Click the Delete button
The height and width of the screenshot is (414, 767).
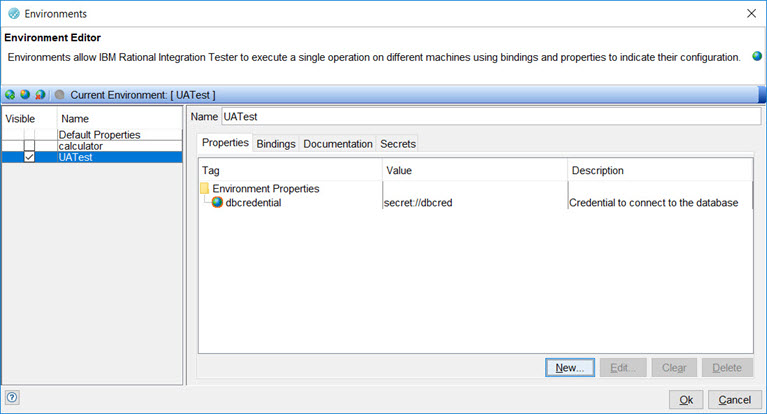(727, 368)
